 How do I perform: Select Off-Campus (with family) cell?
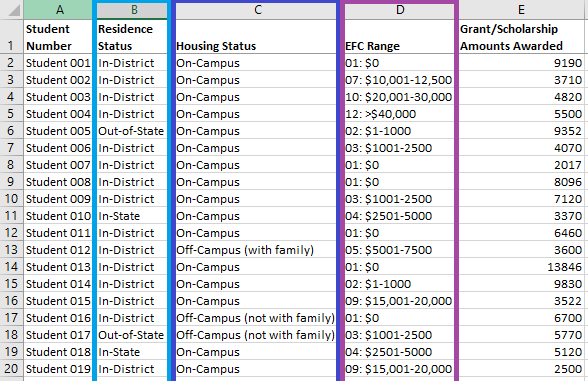click(x=256, y=250)
